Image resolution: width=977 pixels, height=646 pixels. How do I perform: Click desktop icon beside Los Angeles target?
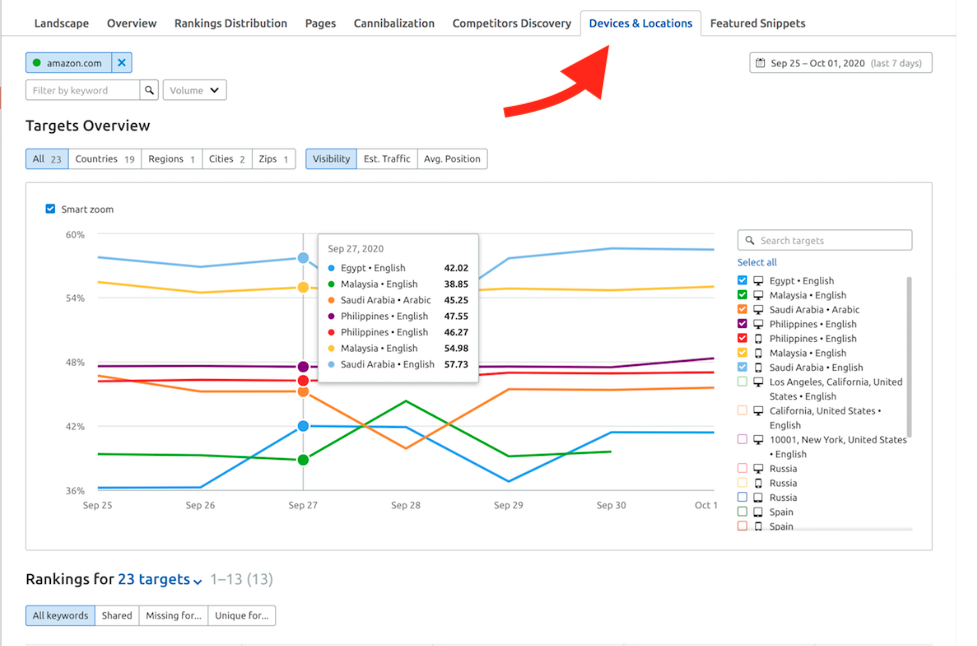click(x=758, y=382)
